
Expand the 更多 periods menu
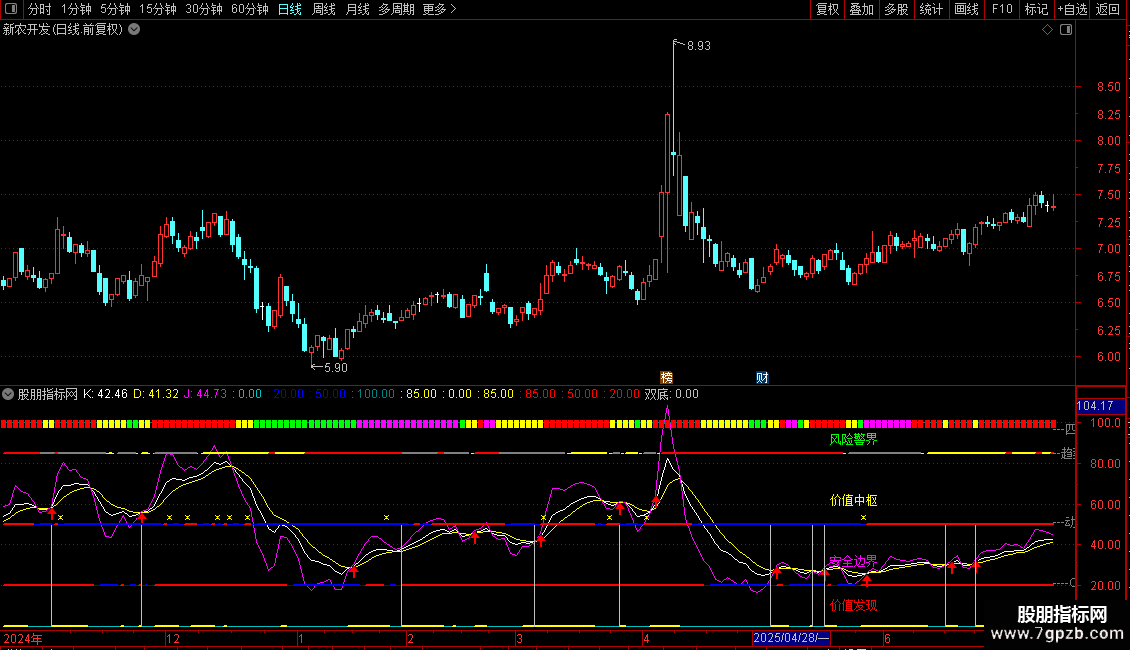[x=439, y=9]
